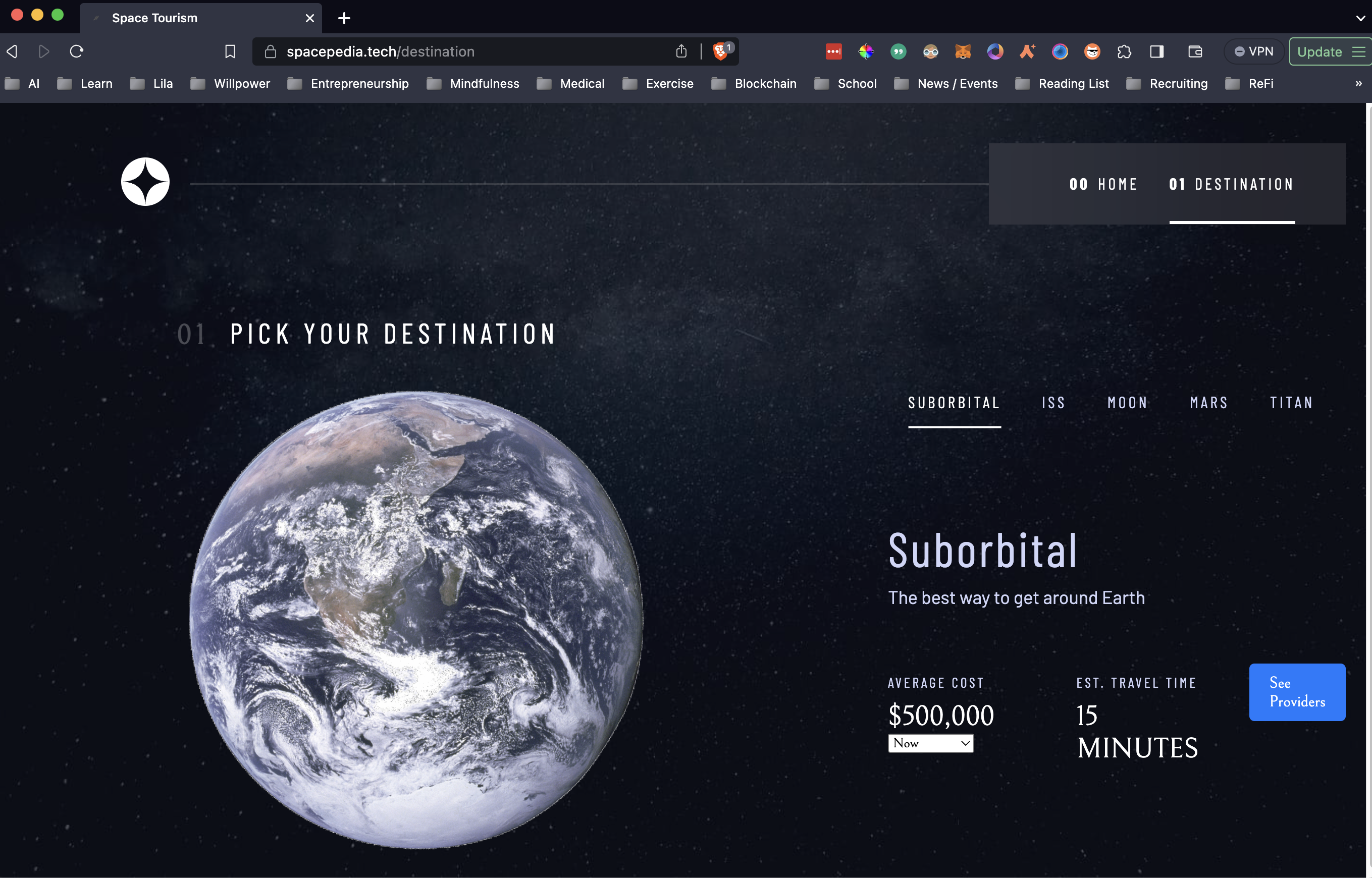
Task: Expand the hidden bookmarks overflow chevron
Action: (x=1358, y=83)
